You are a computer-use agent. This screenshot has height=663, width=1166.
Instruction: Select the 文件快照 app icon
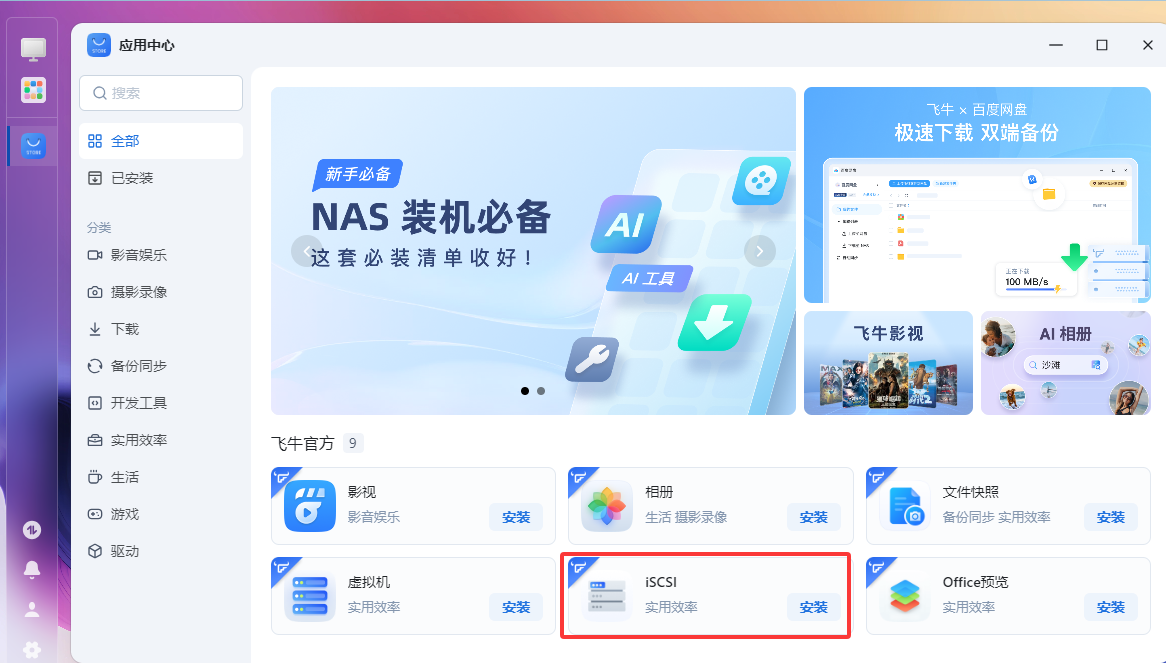point(905,506)
